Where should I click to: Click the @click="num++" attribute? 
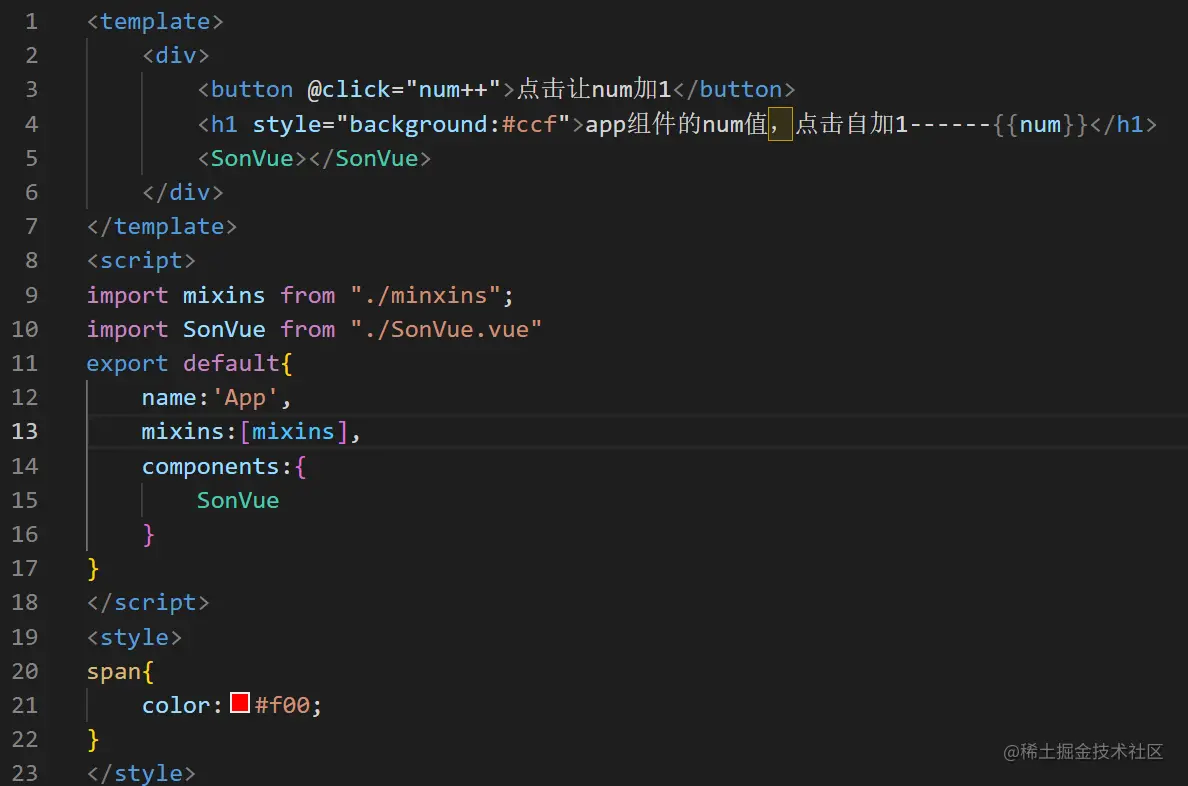pos(404,89)
